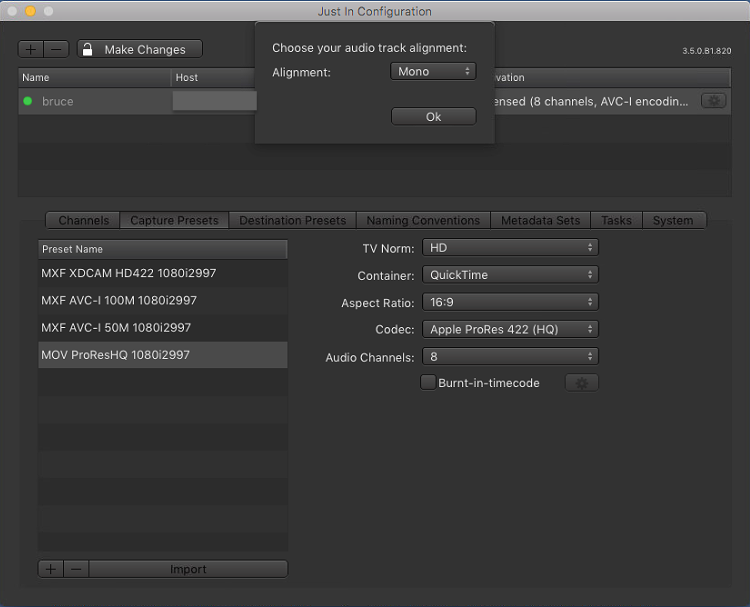The height and width of the screenshot is (607, 750).
Task: Go to the Naming Conventions tab
Action: (423, 221)
